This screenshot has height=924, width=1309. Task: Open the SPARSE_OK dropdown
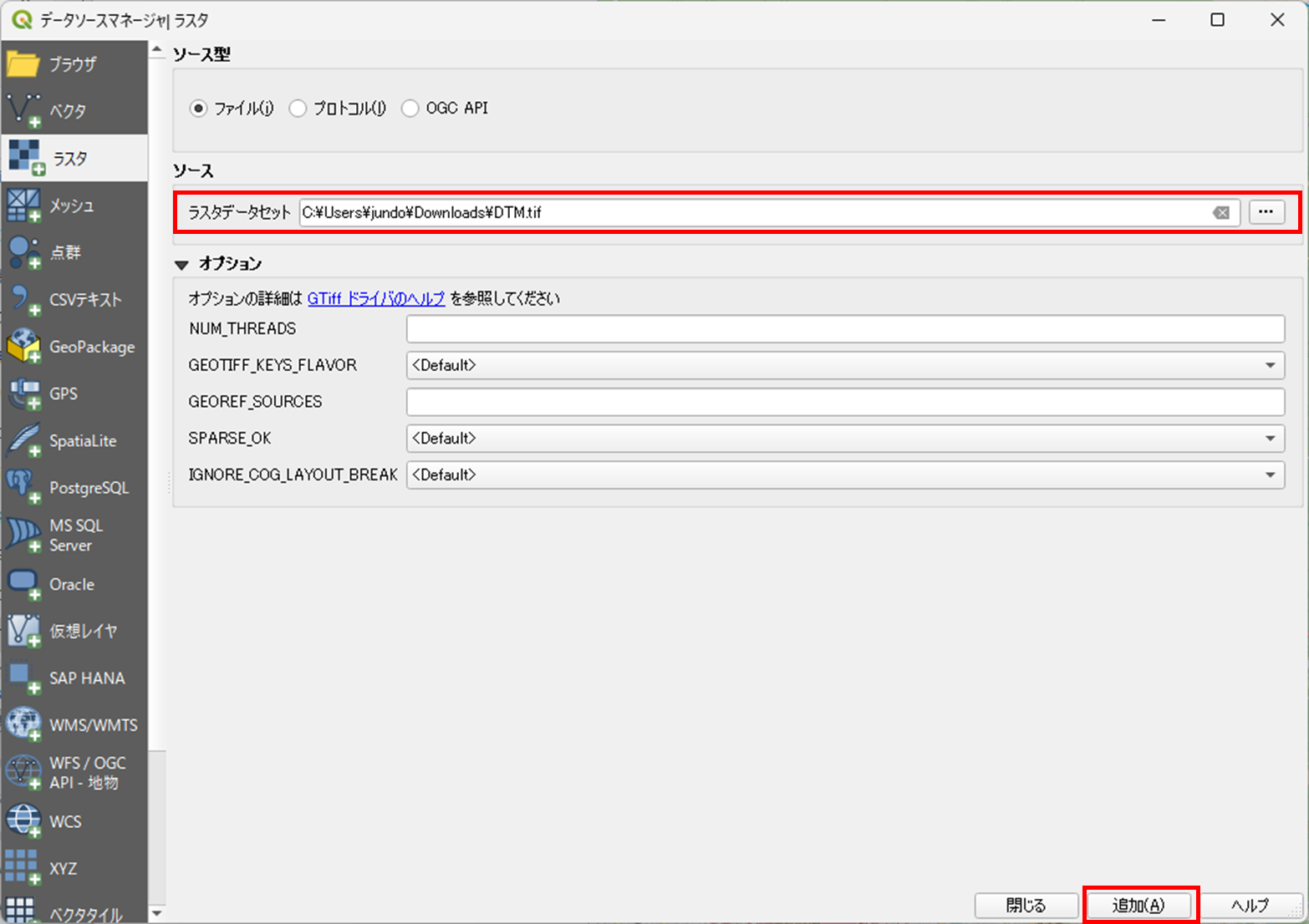pos(1270,438)
